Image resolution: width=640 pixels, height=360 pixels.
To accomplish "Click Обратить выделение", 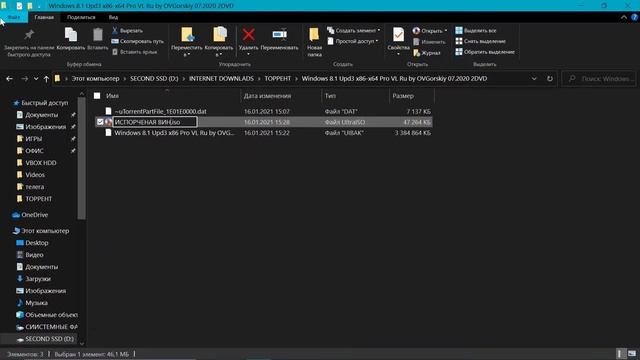I will (485, 52).
